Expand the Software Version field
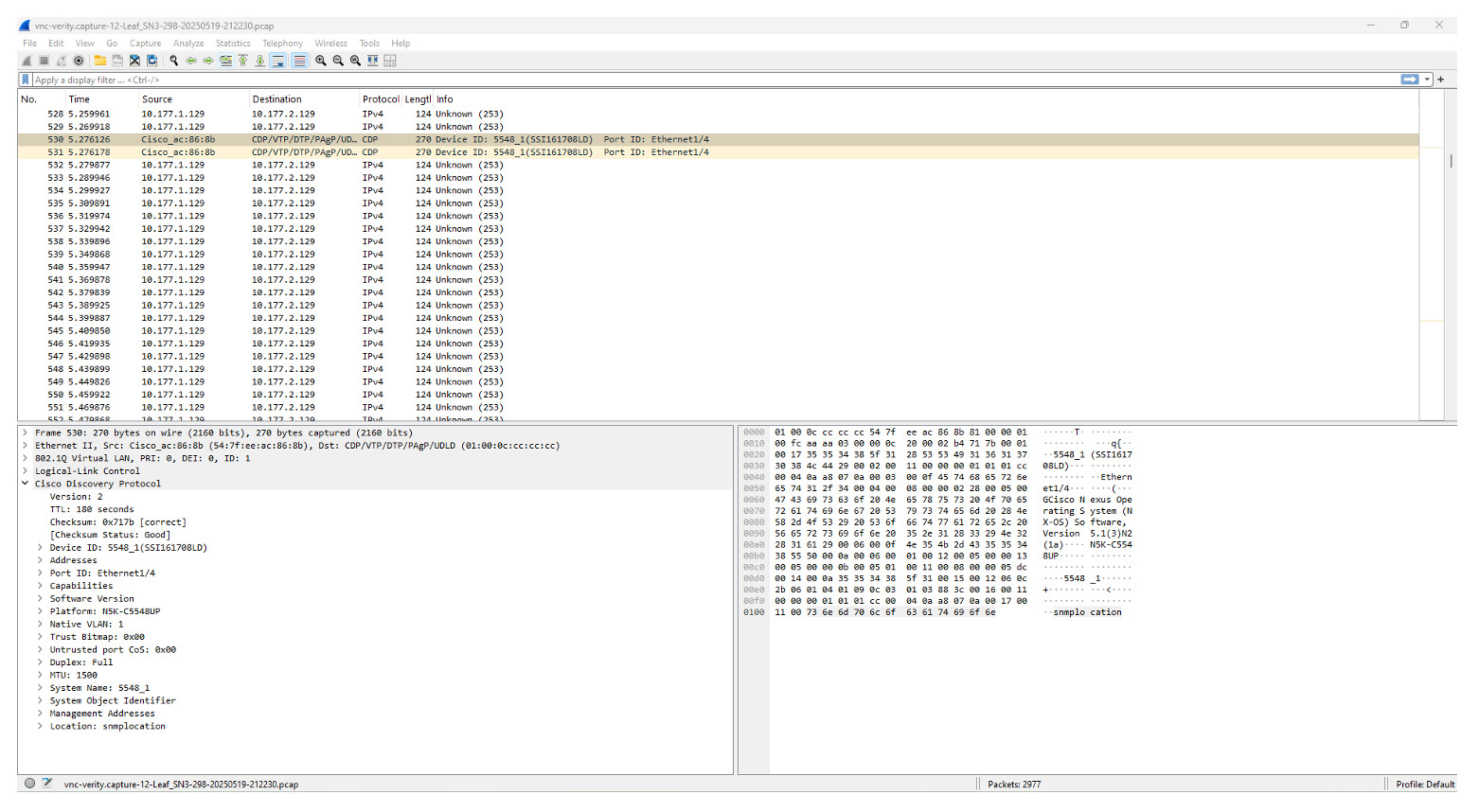Screen dimensions: 1479x812 click(x=40, y=599)
